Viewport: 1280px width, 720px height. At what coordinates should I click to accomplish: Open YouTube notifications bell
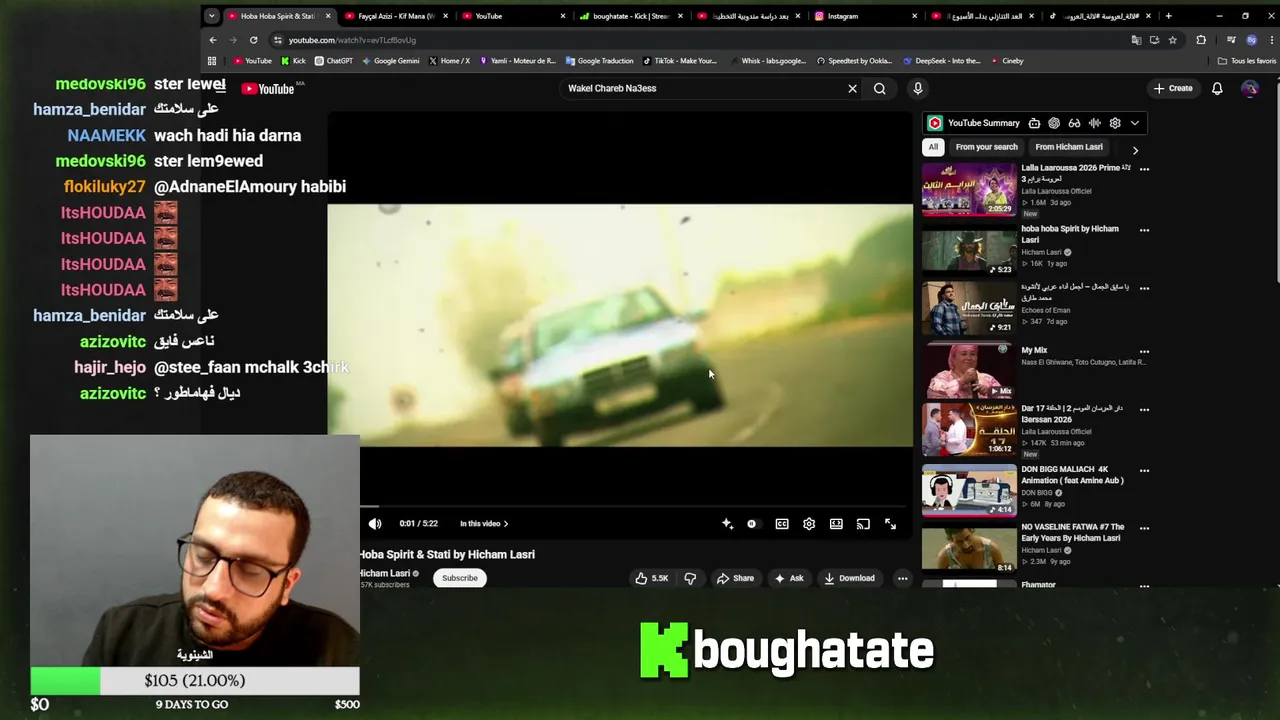click(x=1217, y=88)
